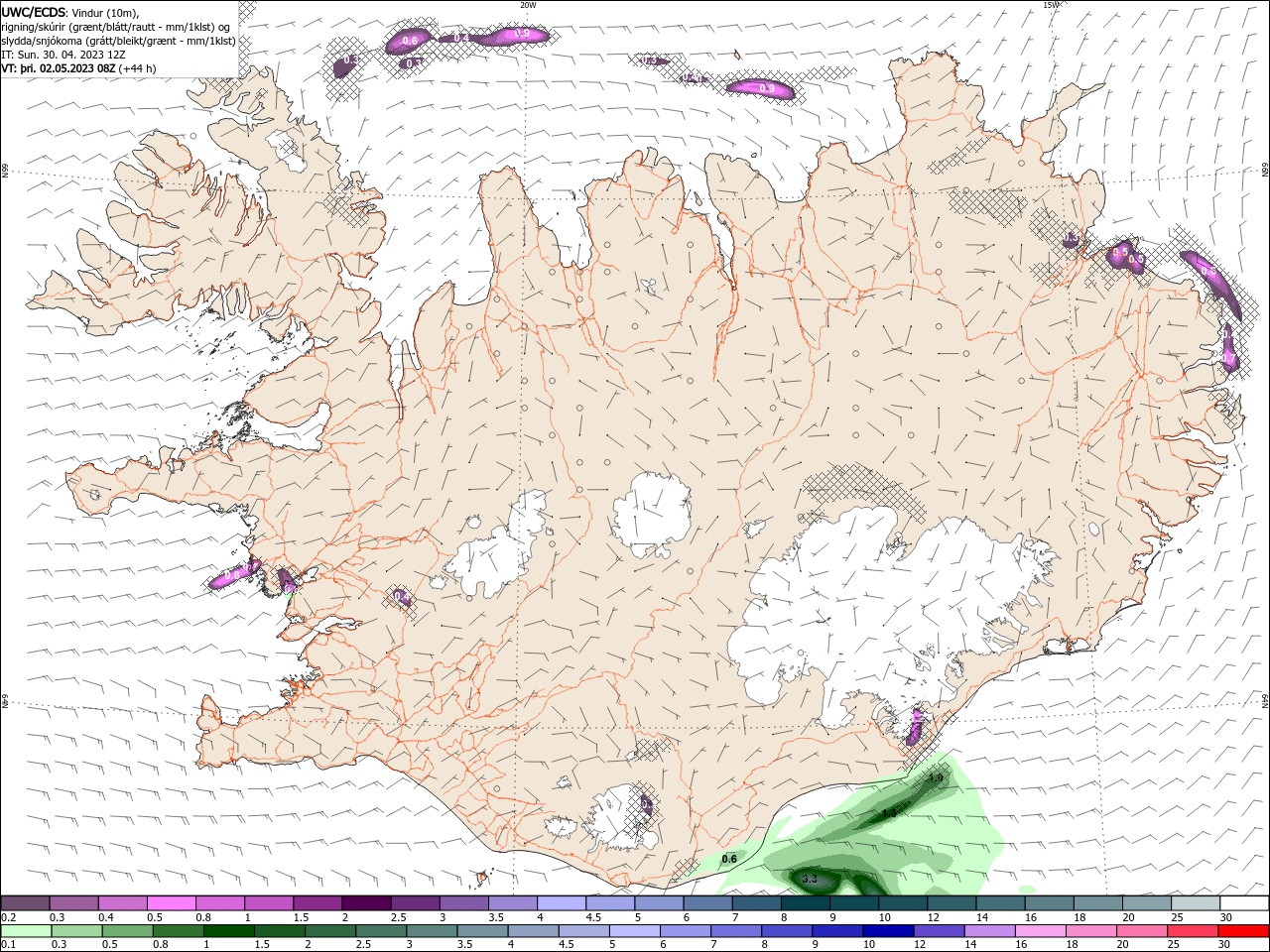The height and width of the screenshot is (952, 1270).
Task: Choose the grey-teal swatch at 20 in upper legend
Action: 1147,902
